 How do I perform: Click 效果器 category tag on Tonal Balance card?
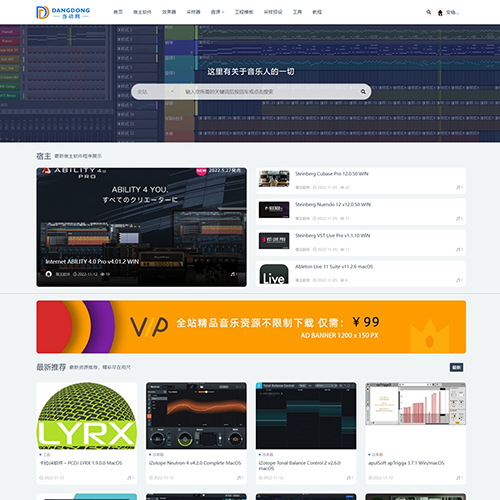[x=268, y=455]
